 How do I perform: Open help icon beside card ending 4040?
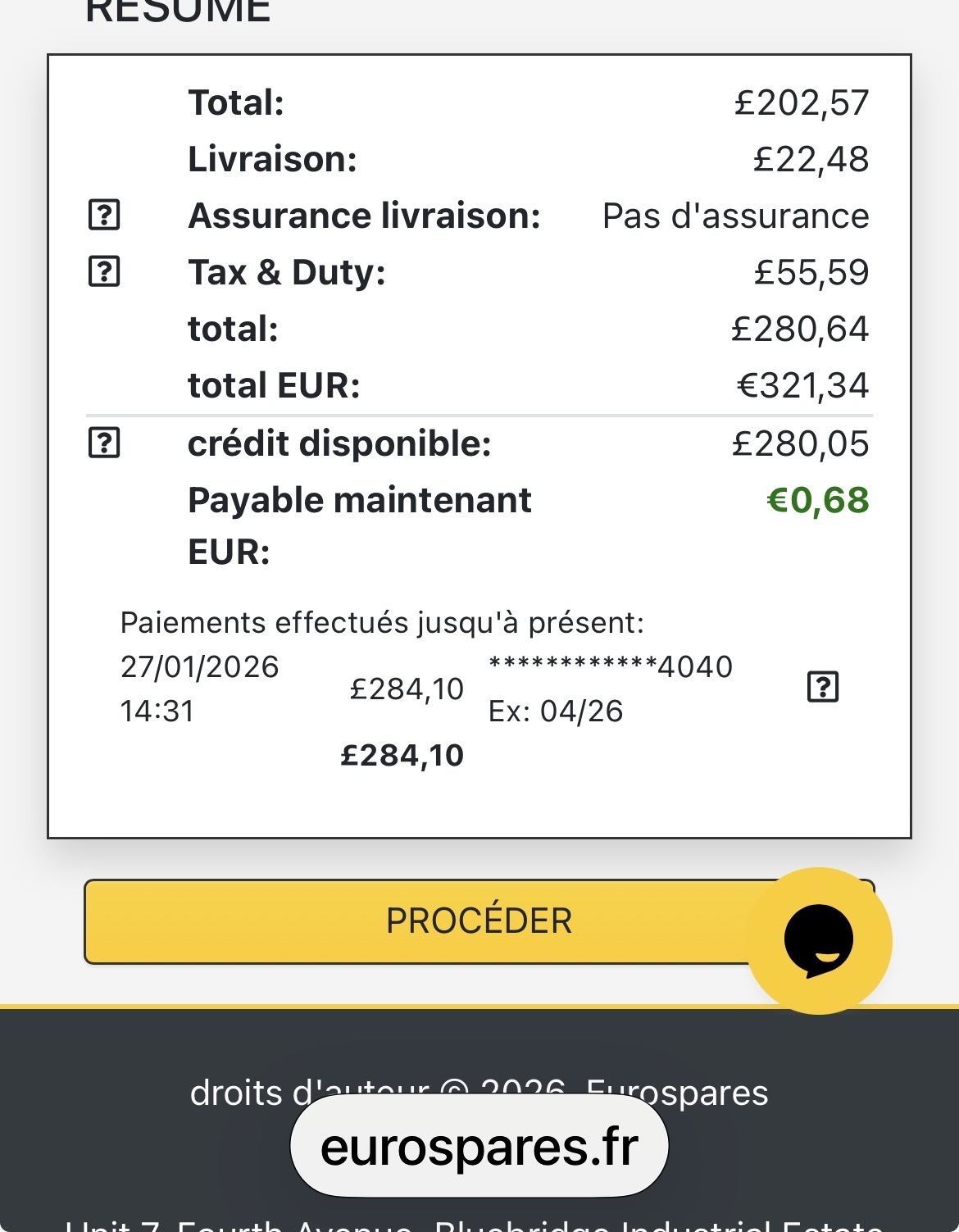(823, 687)
